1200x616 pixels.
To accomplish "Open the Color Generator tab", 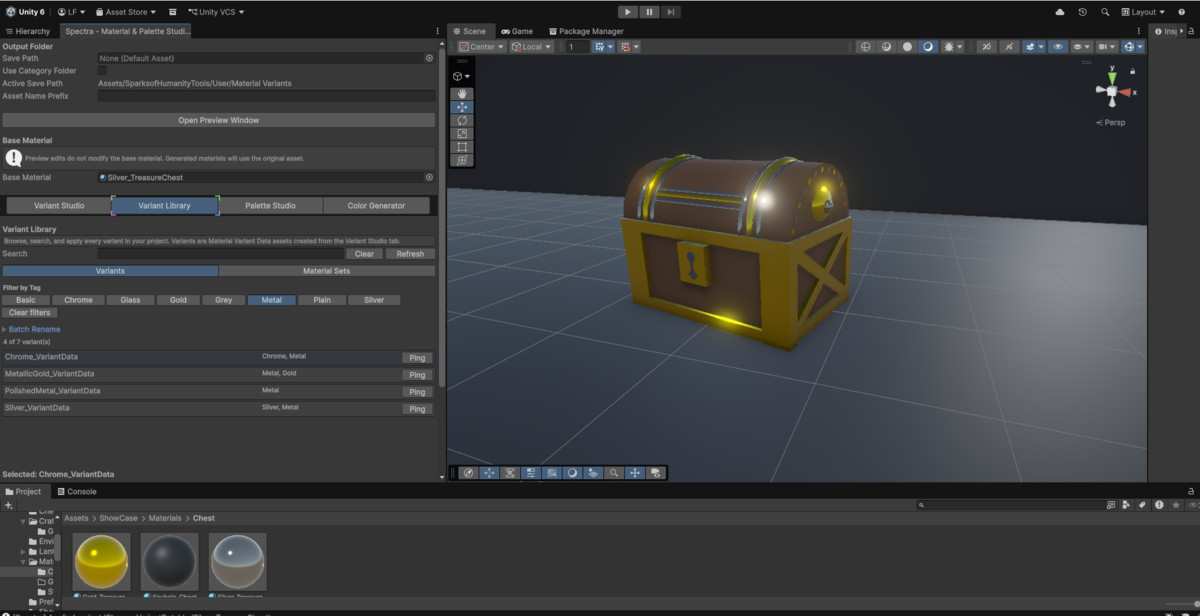I will pyautogui.click(x=376, y=206).
